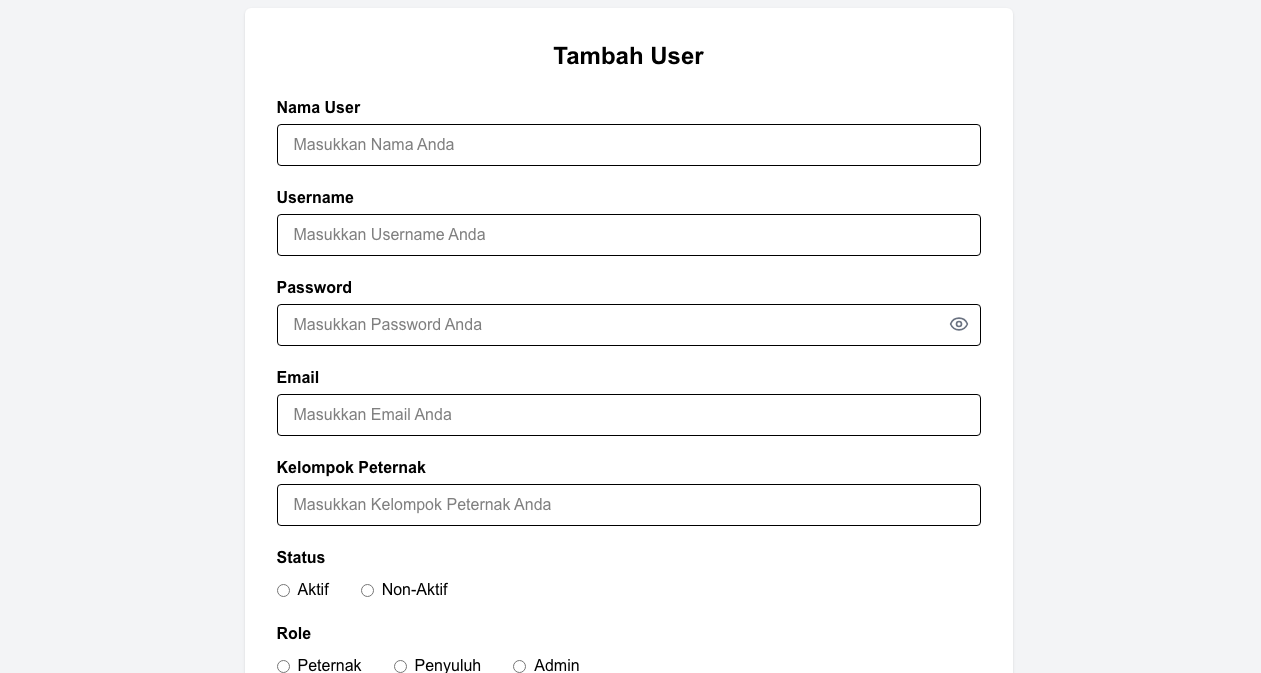Click the 'Username' field label

tap(315, 198)
